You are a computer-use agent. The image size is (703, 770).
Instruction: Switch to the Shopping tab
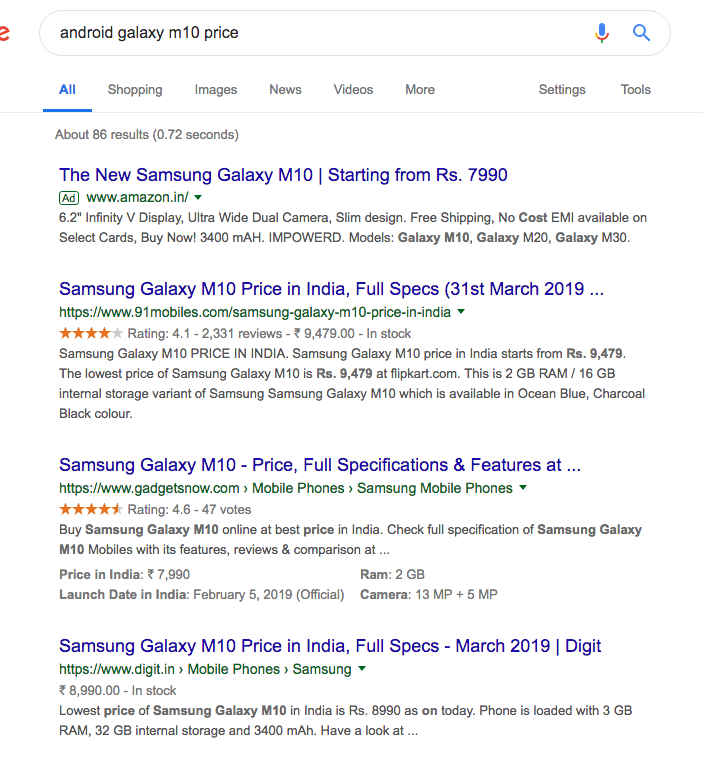[x=135, y=90]
